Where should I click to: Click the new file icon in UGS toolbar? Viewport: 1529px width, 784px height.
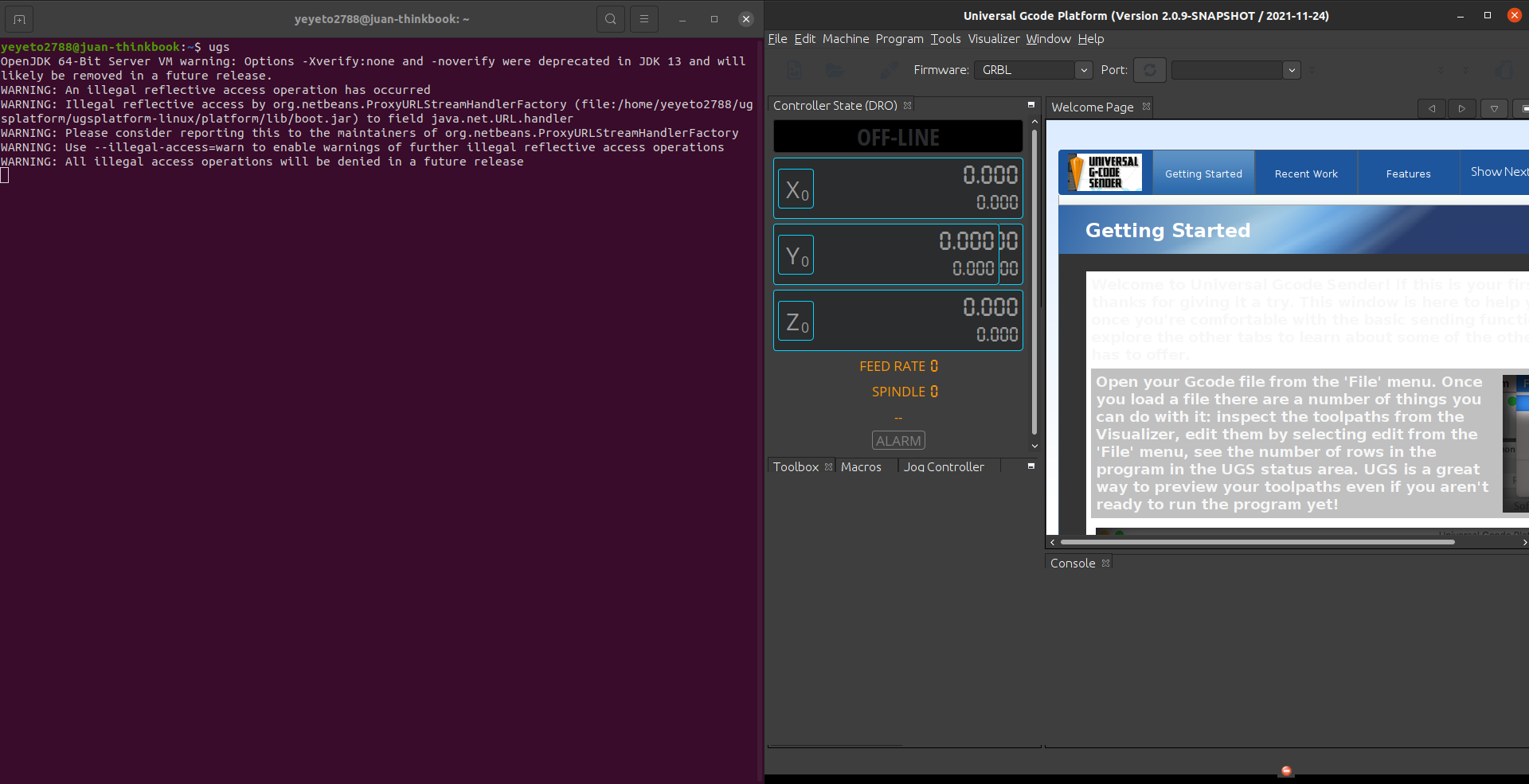[794, 70]
